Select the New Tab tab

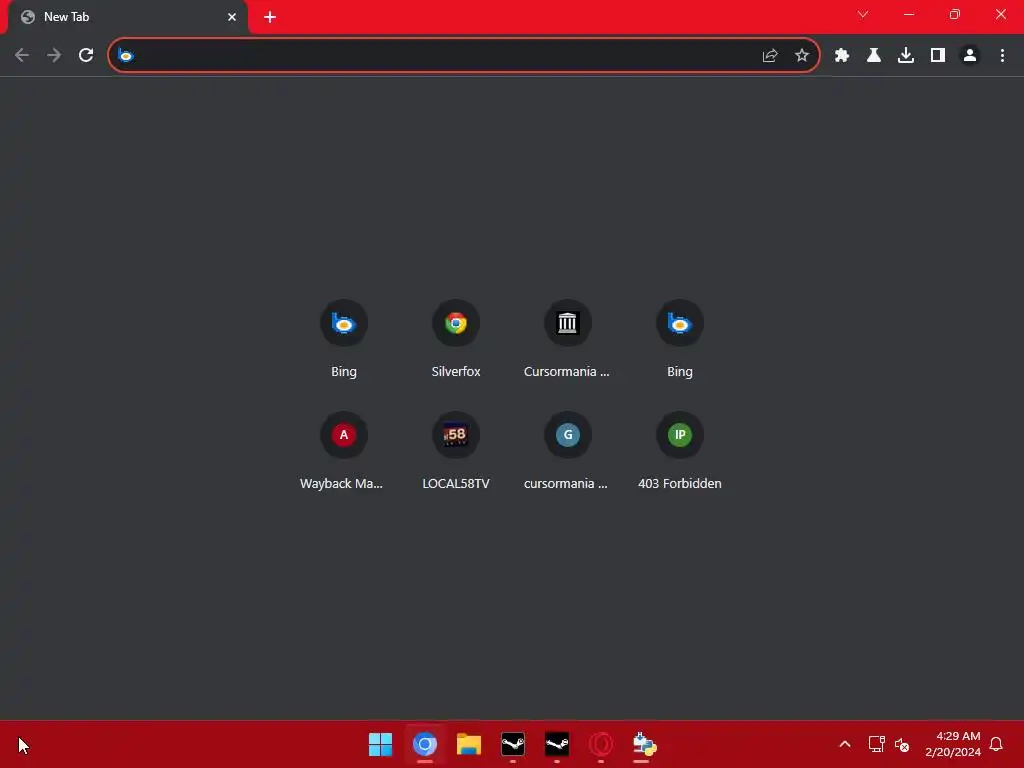127,17
